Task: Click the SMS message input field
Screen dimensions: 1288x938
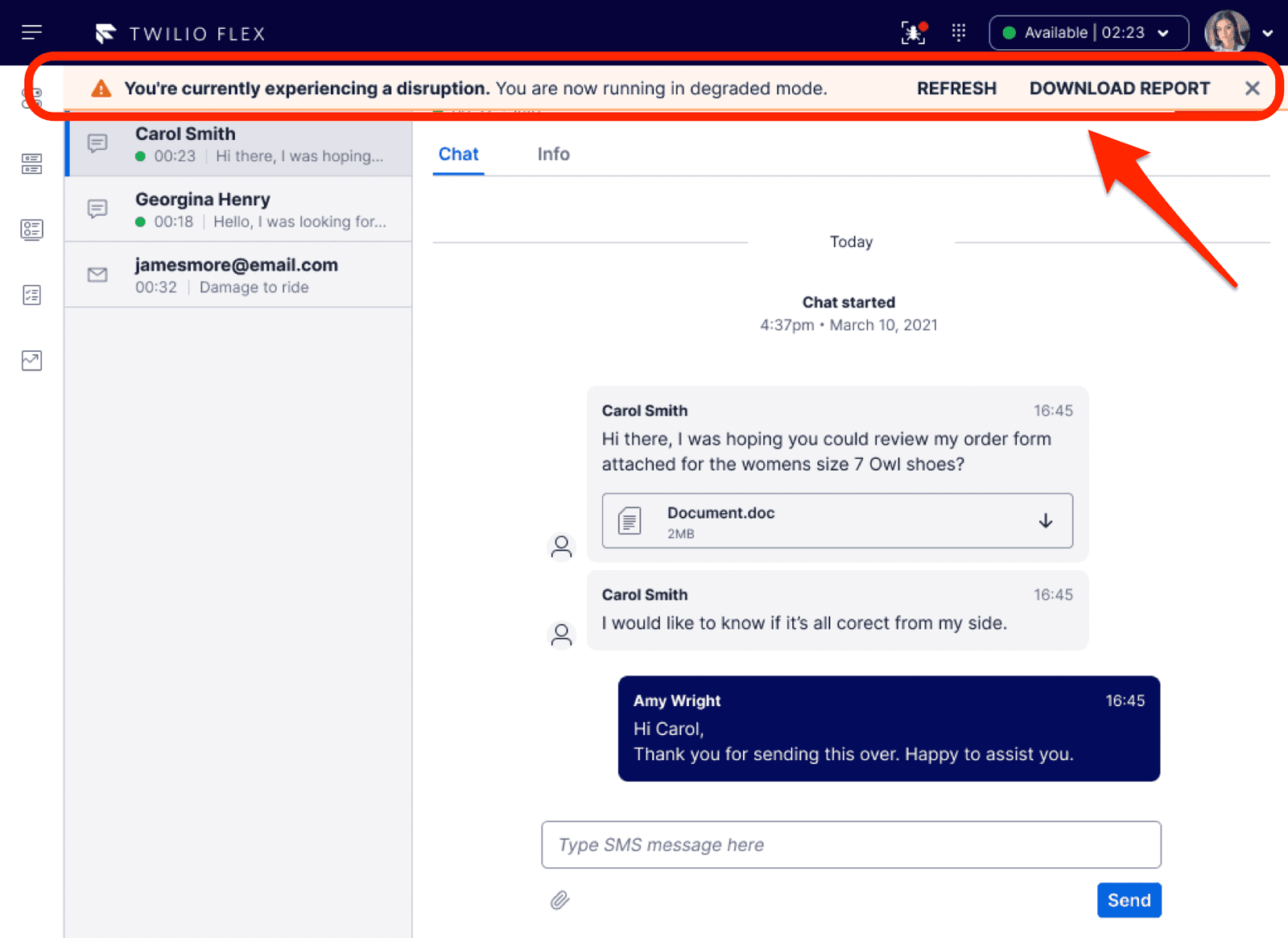Action: click(x=851, y=845)
